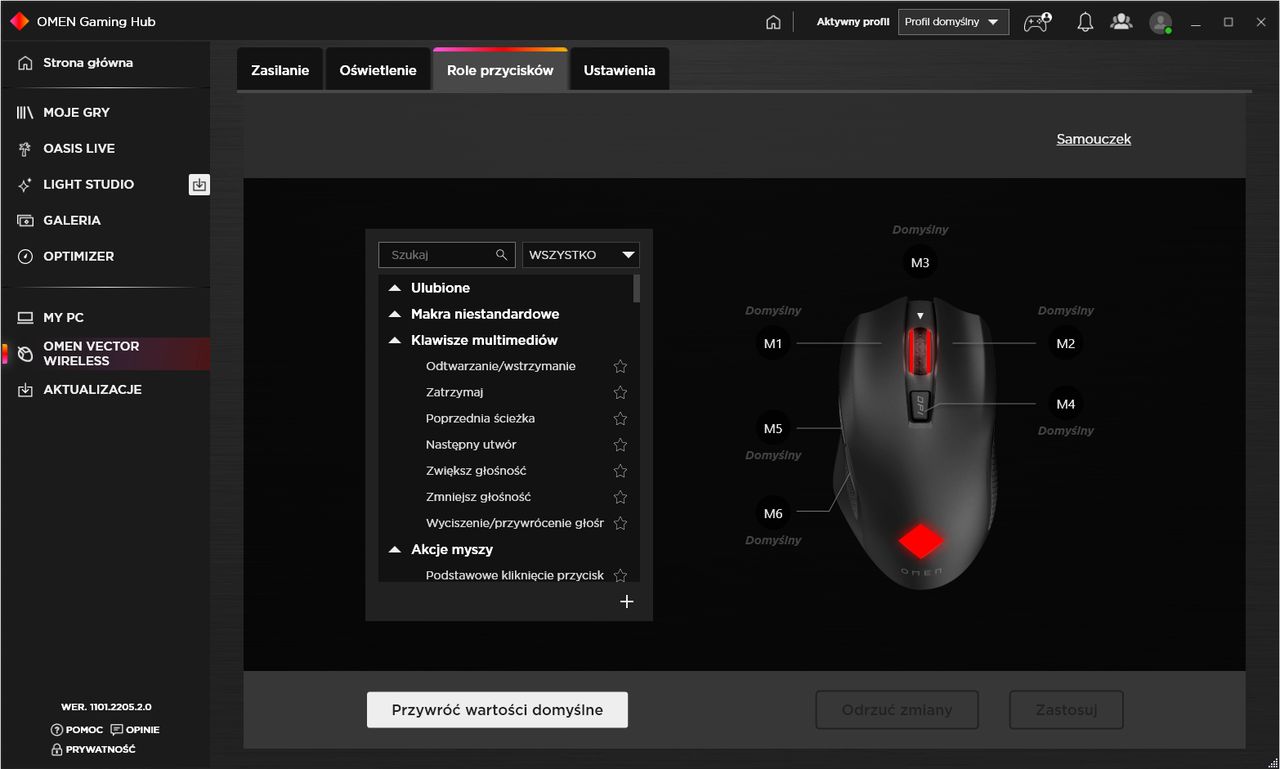Viewport: 1280px width, 769px height.
Task: Select Poprzednia ścieżka action
Action: [480, 418]
